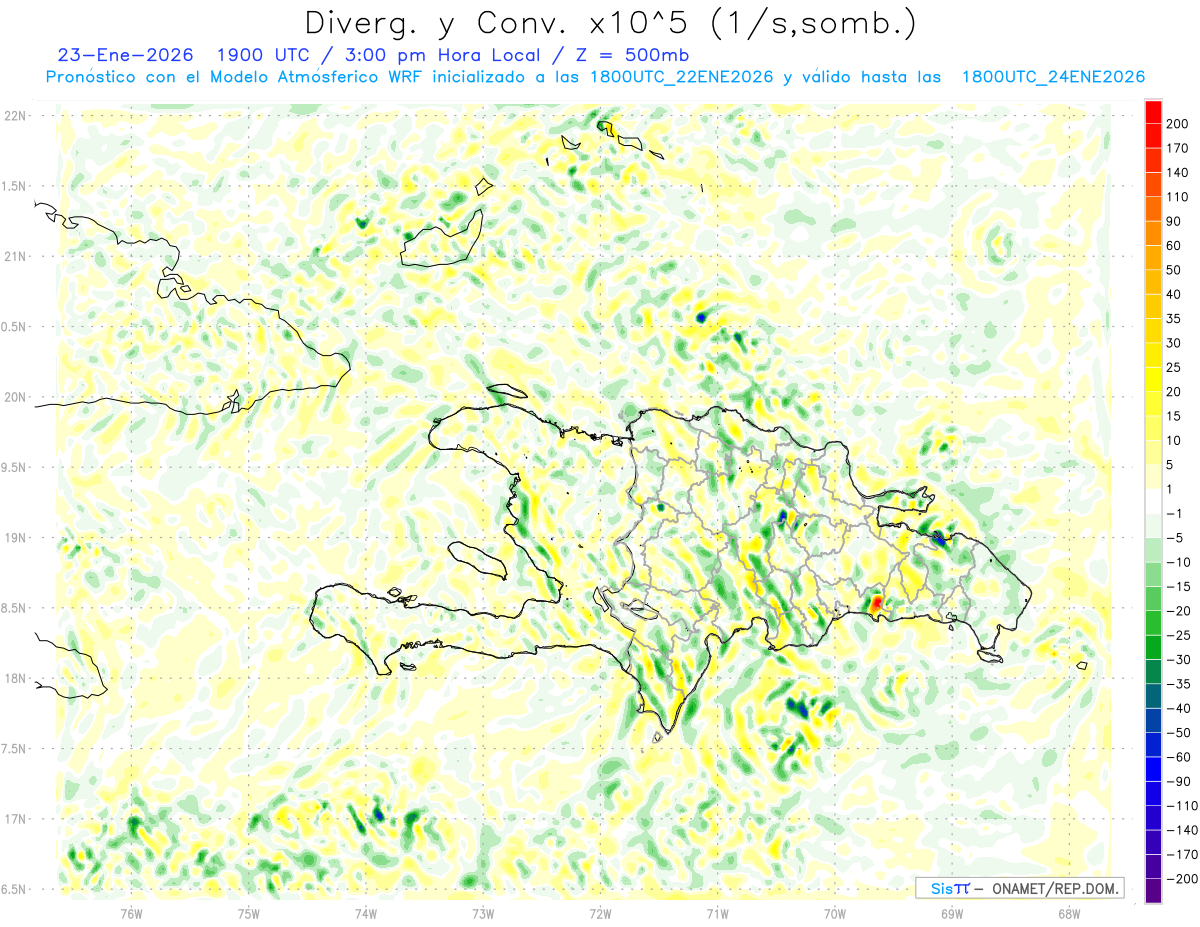The width and height of the screenshot is (1200, 927).
Task: Click the '-25' color scale label
Action: pyautogui.click(x=1177, y=635)
